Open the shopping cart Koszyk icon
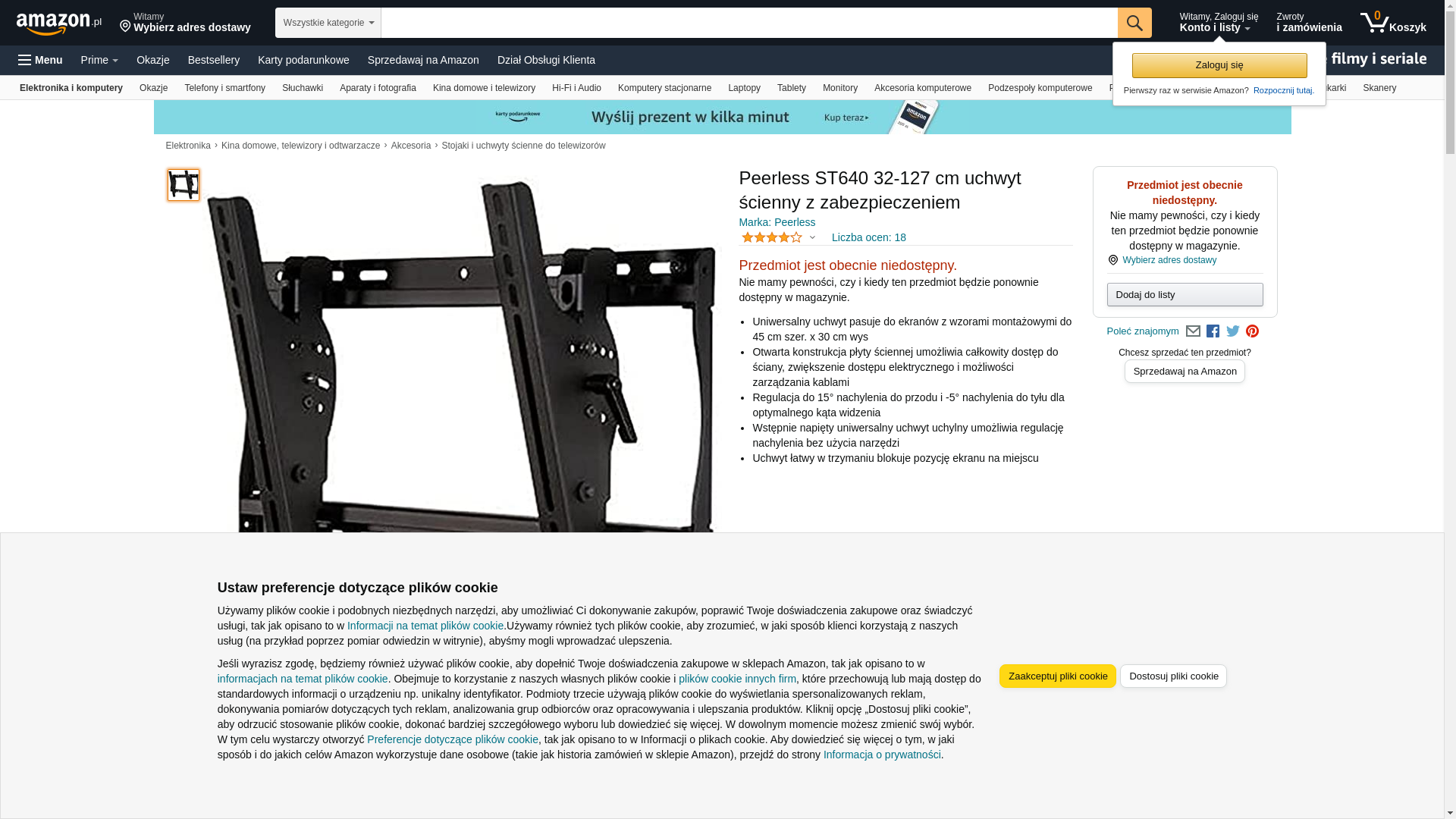The width and height of the screenshot is (1456, 819). pyautogui.click(x=1393, y=23)
